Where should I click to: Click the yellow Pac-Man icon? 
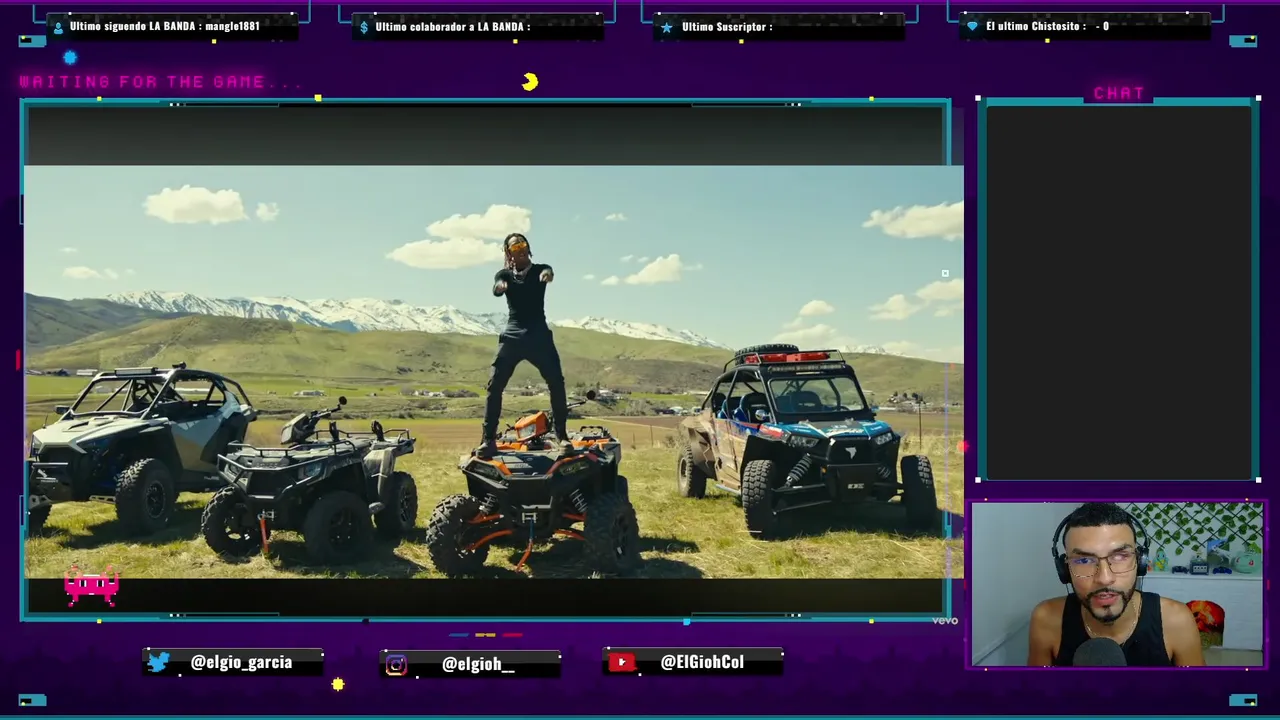530,82
